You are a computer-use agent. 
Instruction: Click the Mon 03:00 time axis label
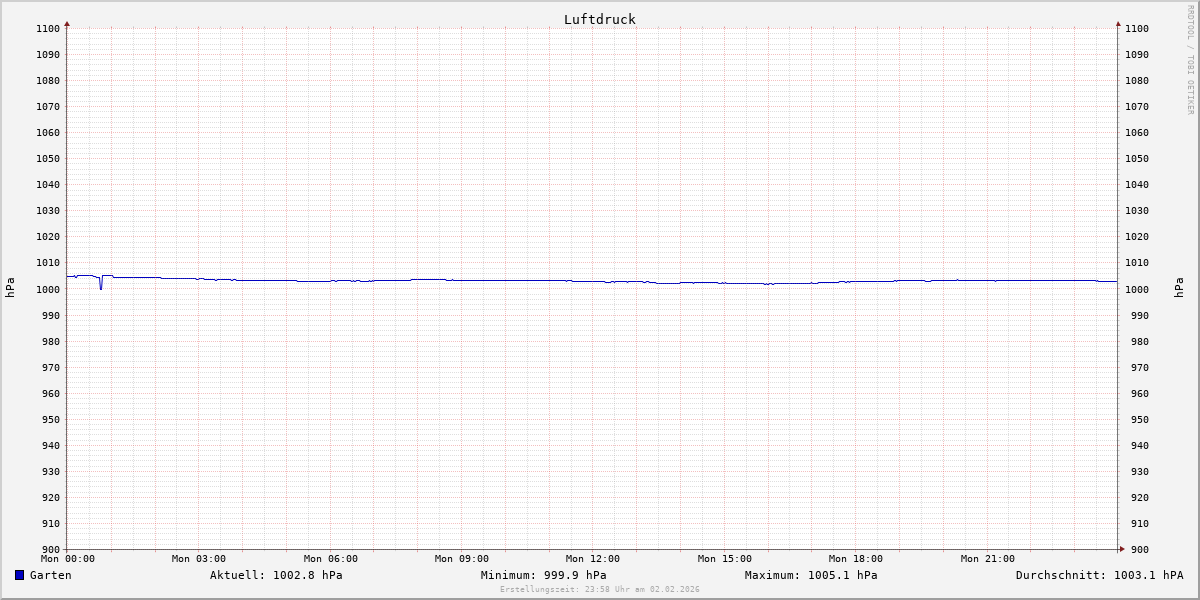click(199, 559)
